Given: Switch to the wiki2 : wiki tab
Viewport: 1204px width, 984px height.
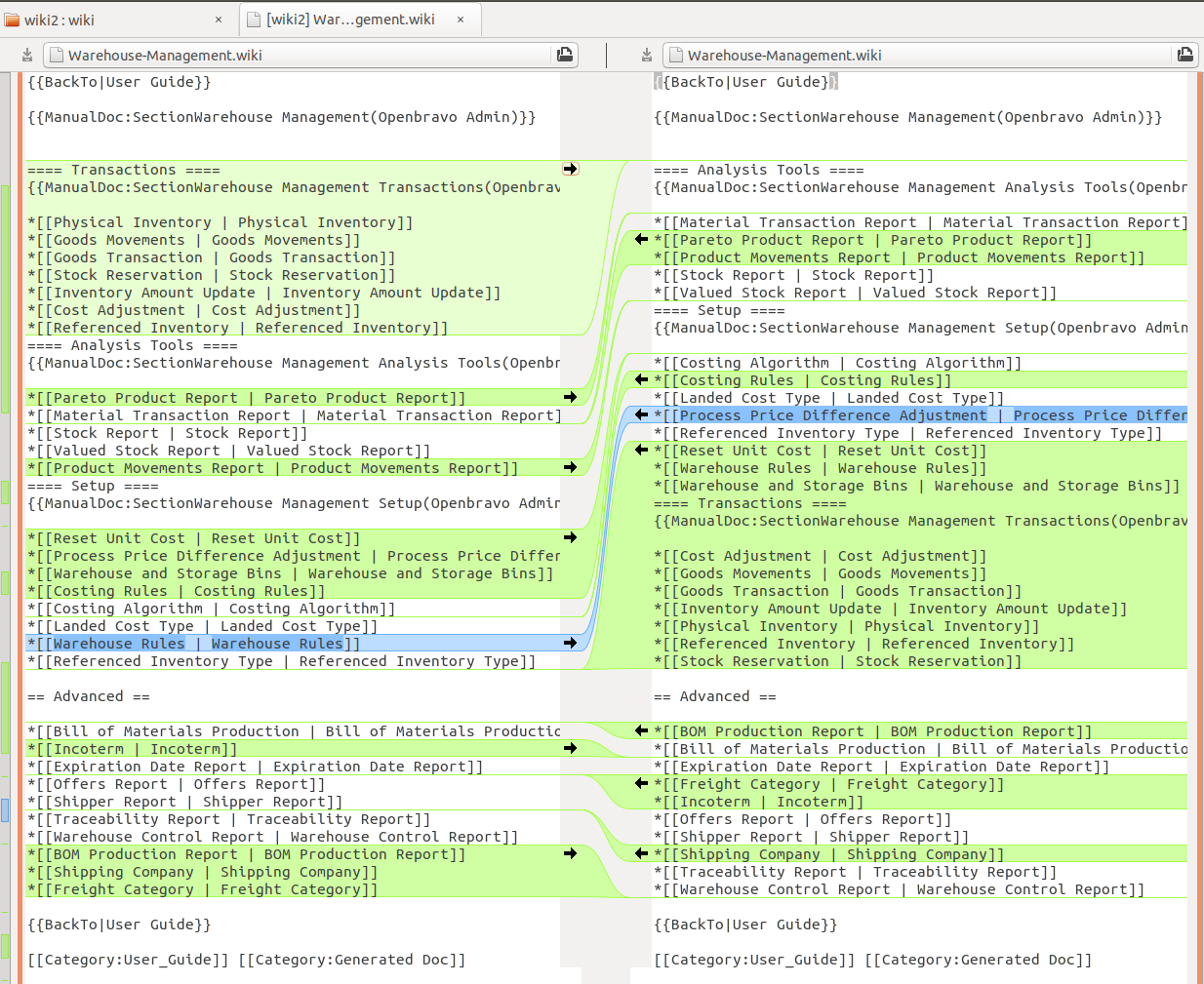Looking at the screenshot, I should 107,20.
